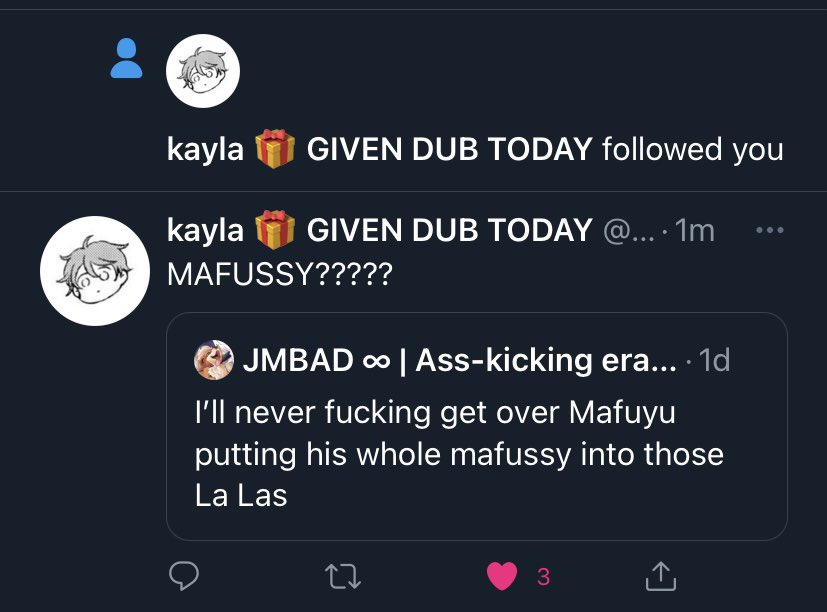Viewport: 827px width, 612px height.
Task: Click the 1m tweet timestamp
Action: point(695,231)
